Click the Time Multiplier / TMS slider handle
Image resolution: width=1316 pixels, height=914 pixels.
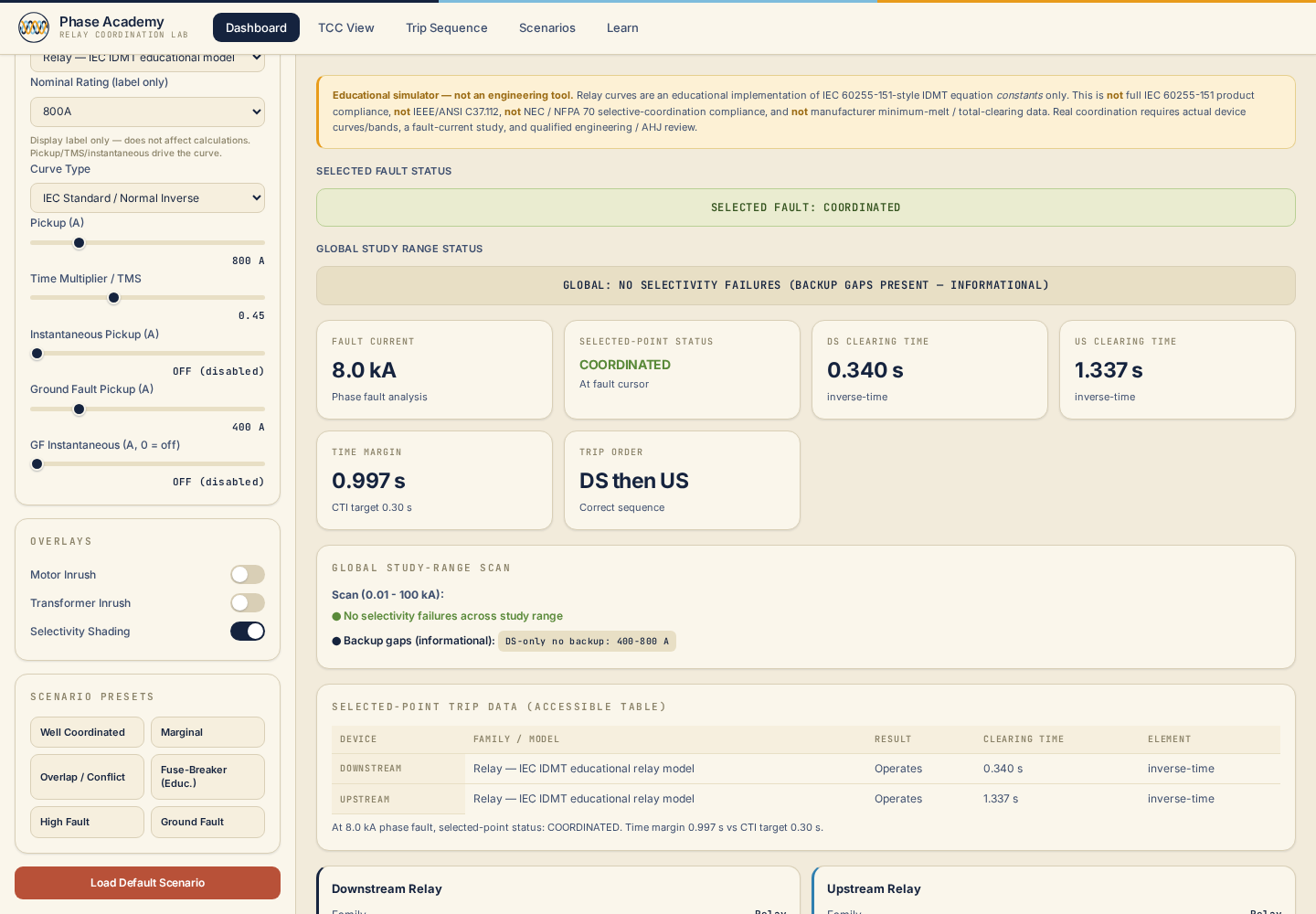coord(113,298)
